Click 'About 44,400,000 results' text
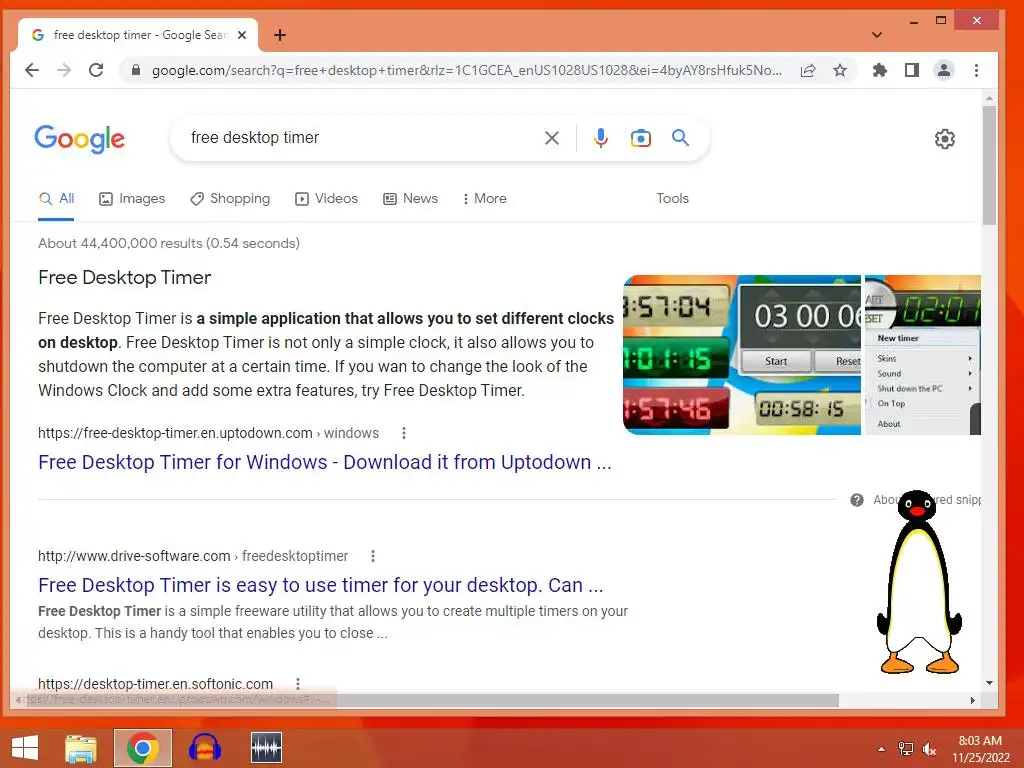1024x768 pixels. click(x=168, y=244)
